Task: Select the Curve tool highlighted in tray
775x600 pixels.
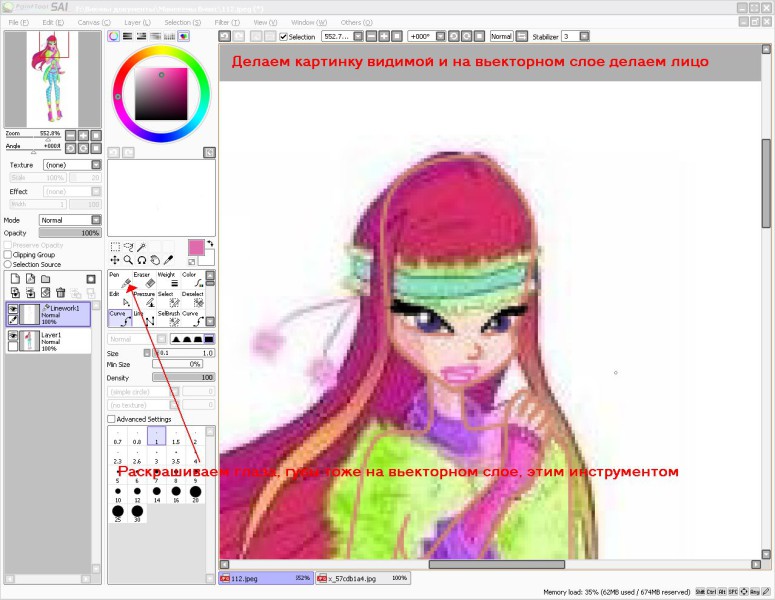Action: 120,318
